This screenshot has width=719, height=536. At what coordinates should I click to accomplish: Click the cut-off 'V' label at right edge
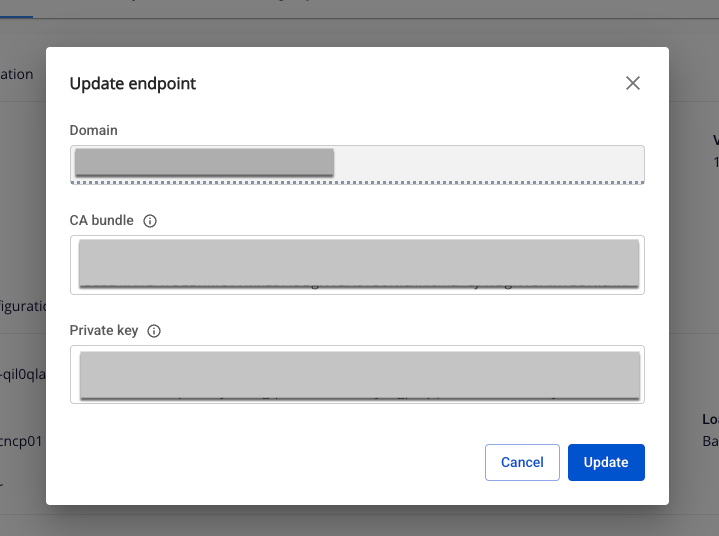(x=715, y=140)
